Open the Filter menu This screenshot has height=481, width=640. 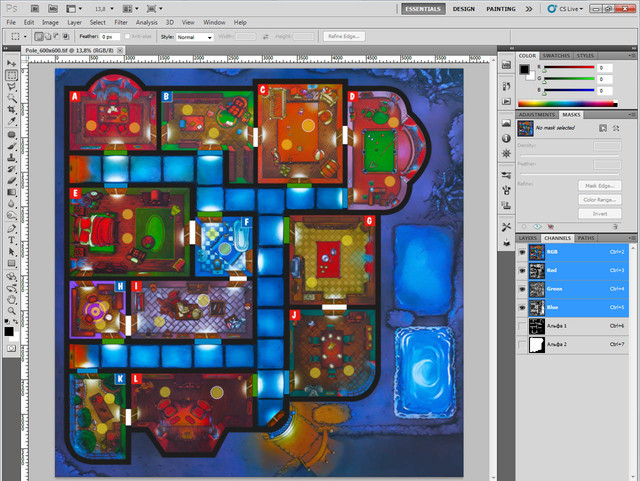(x=121, y=22)
